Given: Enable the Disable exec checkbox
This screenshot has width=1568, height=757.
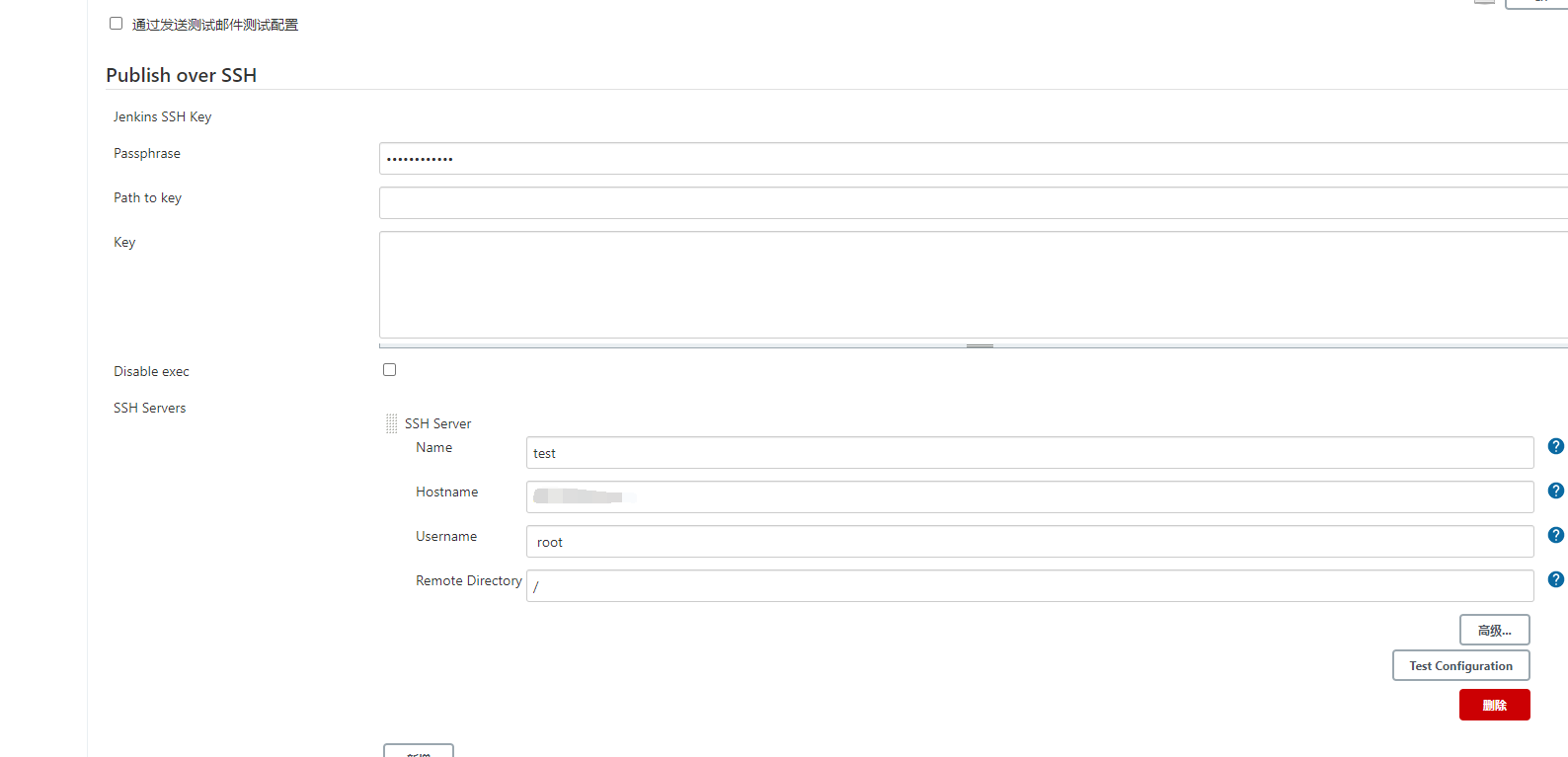Looking at the screenshot, I should (x=390, y=369).
